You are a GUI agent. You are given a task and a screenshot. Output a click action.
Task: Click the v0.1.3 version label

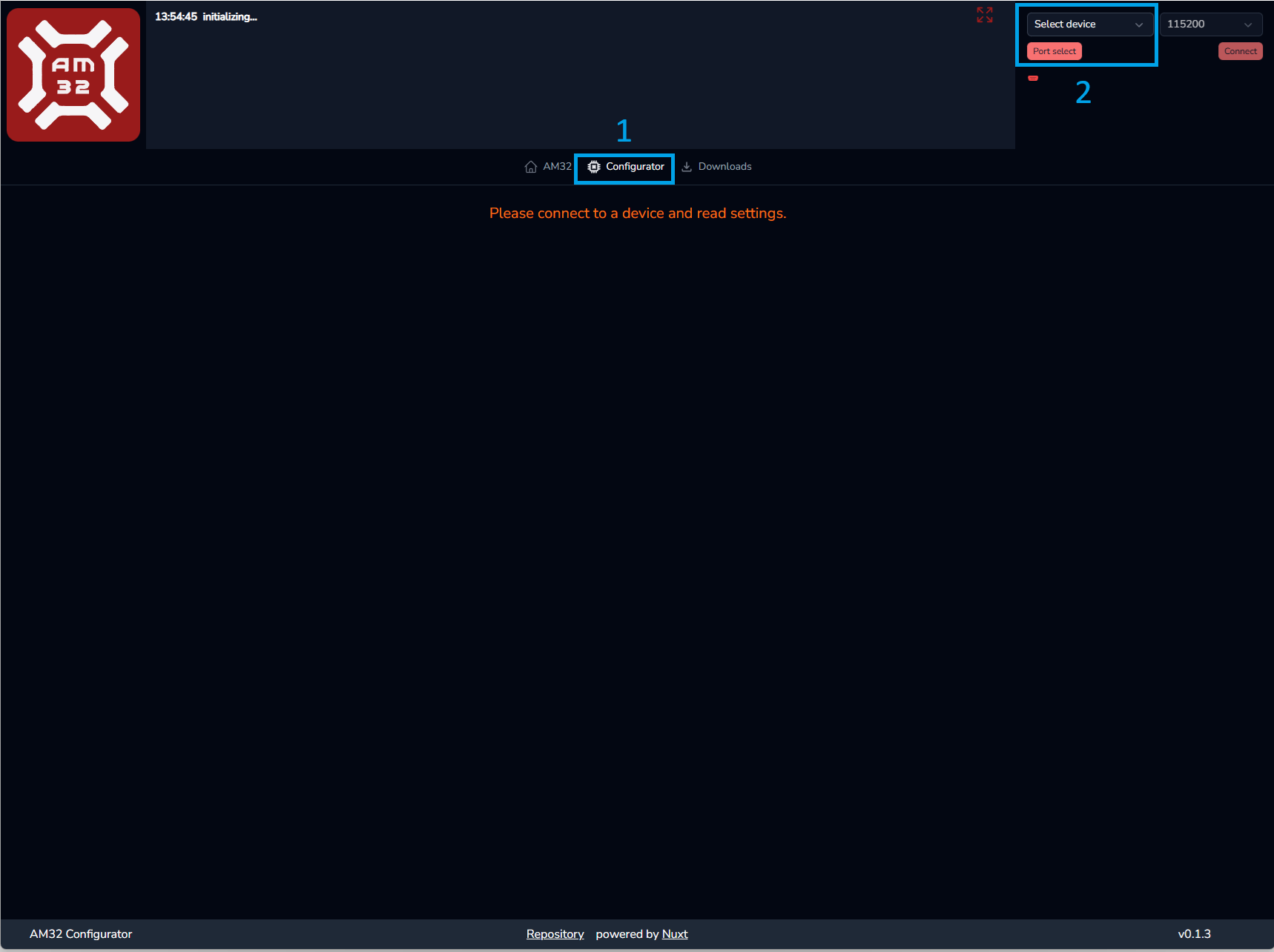point(1194,934)
